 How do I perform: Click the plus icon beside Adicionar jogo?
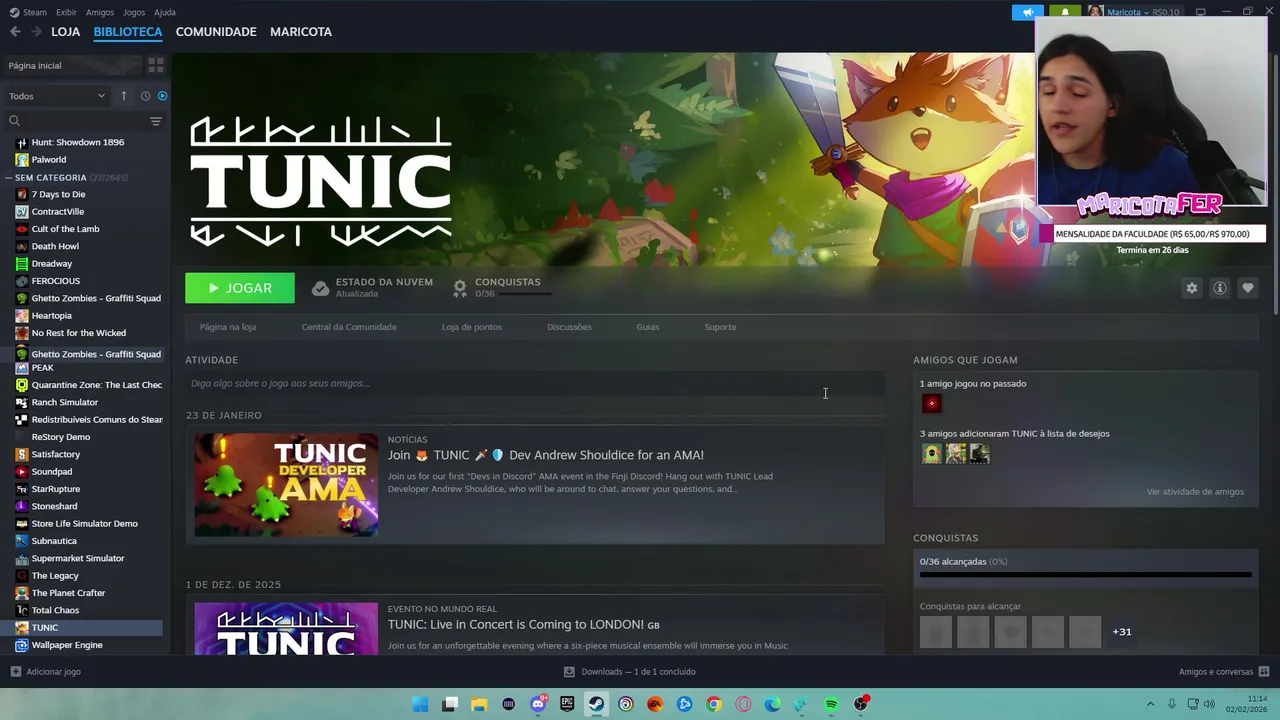(15, 672)
